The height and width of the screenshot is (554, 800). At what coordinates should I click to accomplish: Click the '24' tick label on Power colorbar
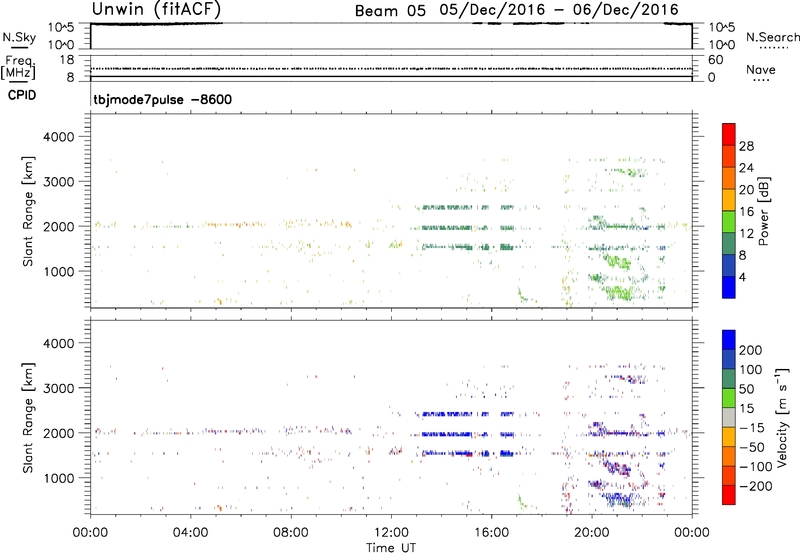click(746, 168)
